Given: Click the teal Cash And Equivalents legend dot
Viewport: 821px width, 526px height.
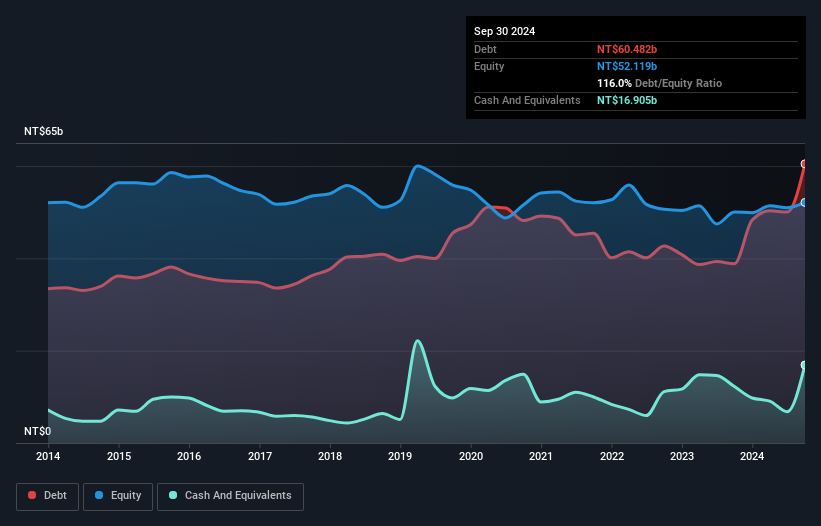Looking at the screenshot, I should 173,495.
